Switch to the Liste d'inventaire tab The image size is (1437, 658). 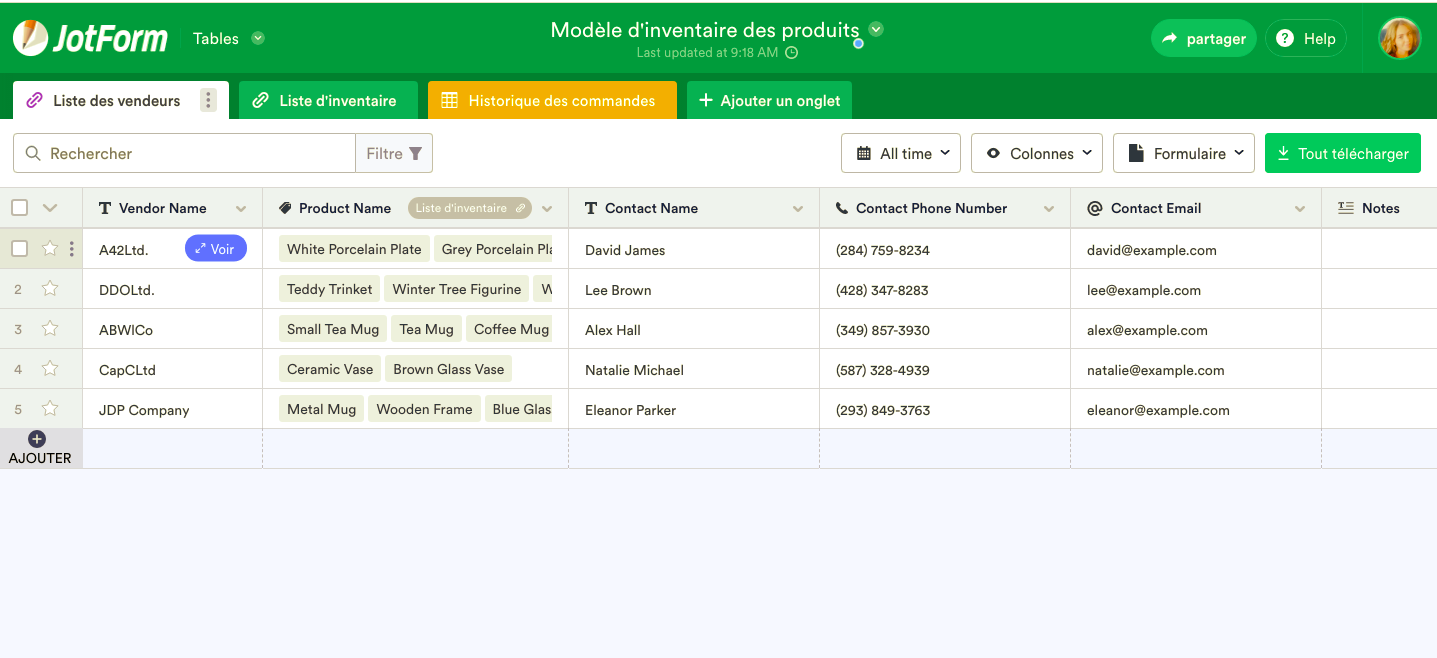(327, 100)
